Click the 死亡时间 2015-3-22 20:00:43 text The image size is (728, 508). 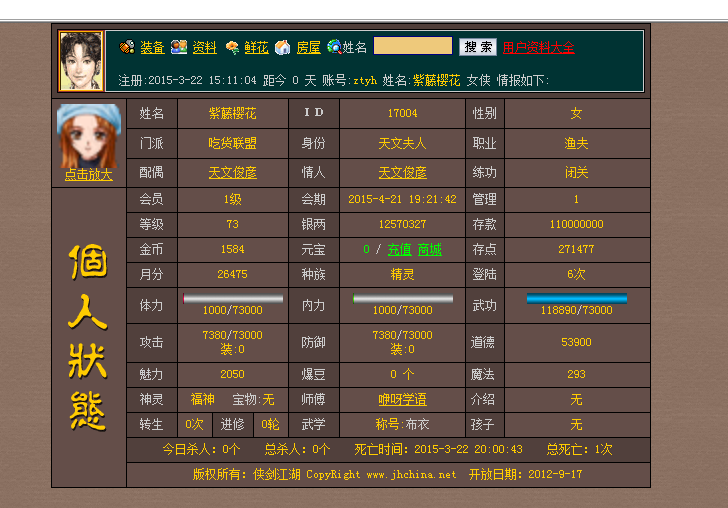(x=438, y=449)
